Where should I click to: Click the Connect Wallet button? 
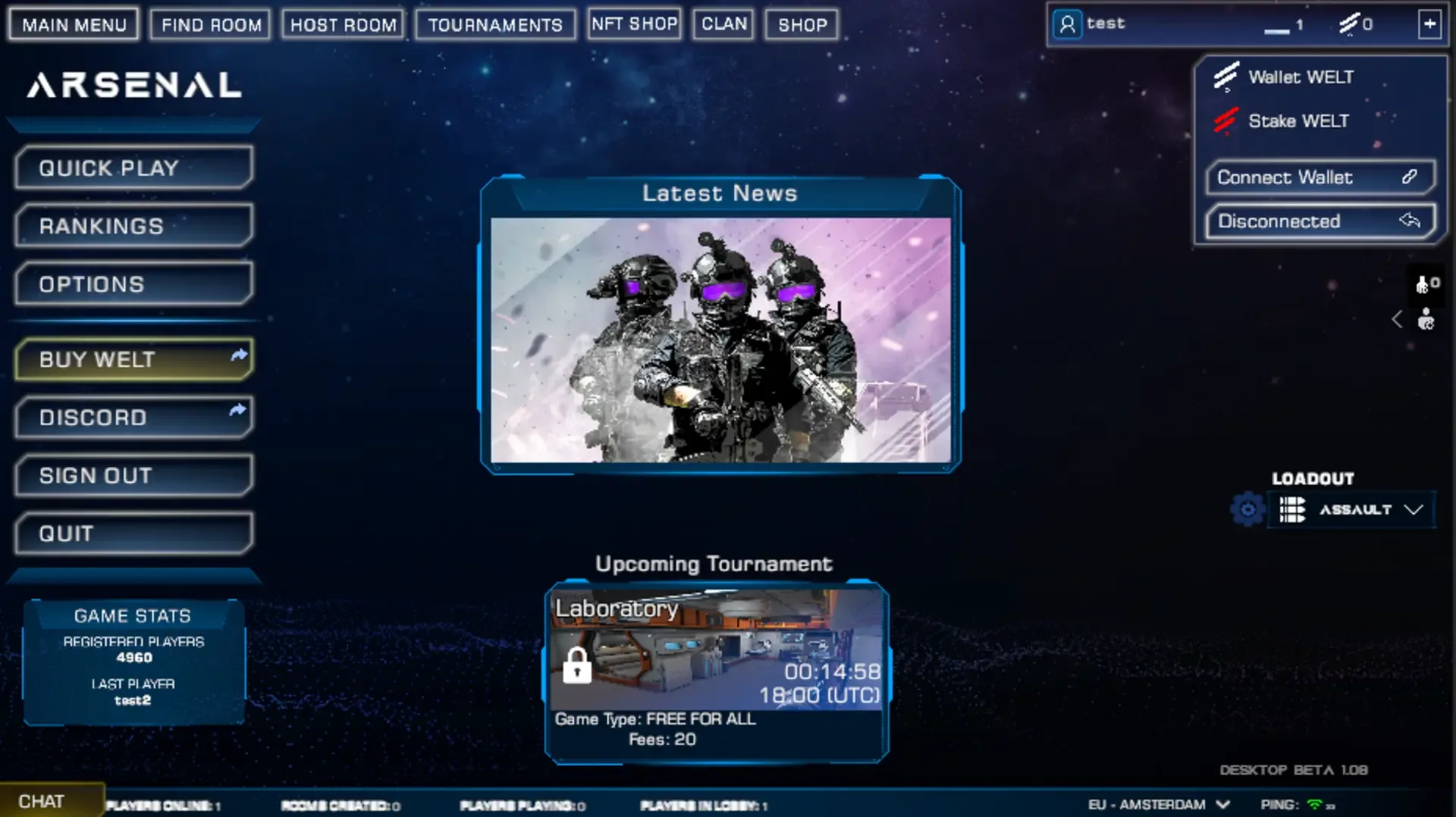(1320, 177)
